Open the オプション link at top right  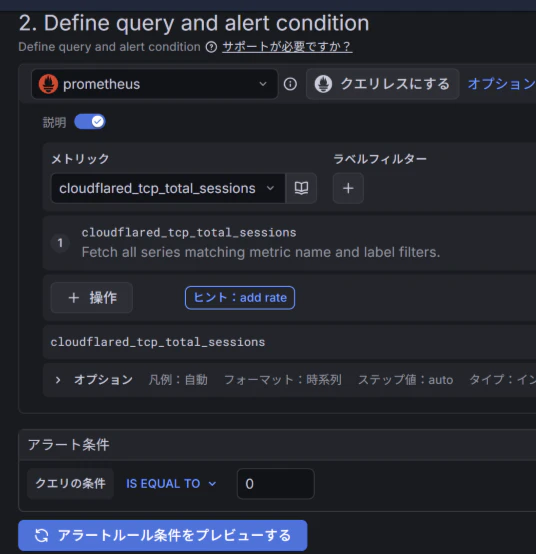pyautogui.click(x=502, y=84)
